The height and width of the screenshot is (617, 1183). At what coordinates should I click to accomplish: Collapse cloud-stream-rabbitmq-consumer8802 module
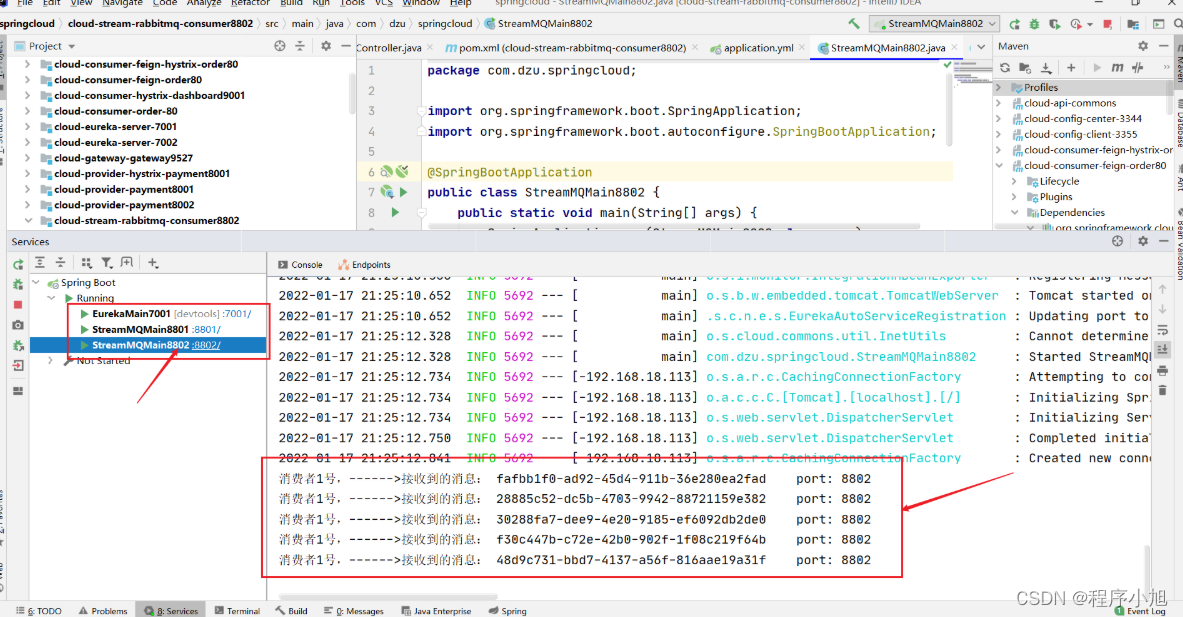tap(28, 221)
